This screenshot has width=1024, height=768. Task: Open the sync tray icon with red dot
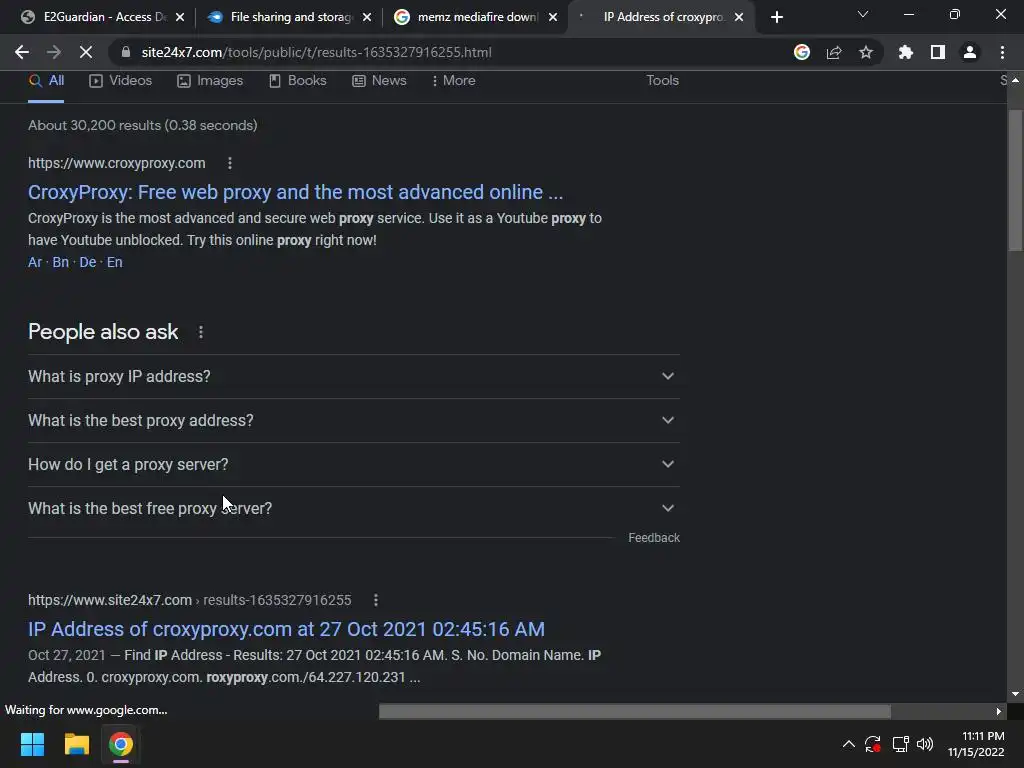click(x=873, y=744)
